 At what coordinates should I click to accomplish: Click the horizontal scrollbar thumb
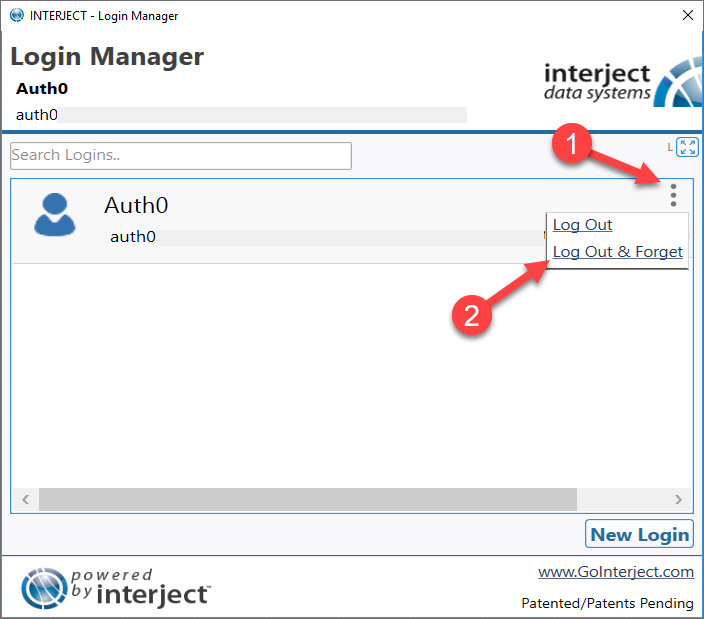click(308, 499)
